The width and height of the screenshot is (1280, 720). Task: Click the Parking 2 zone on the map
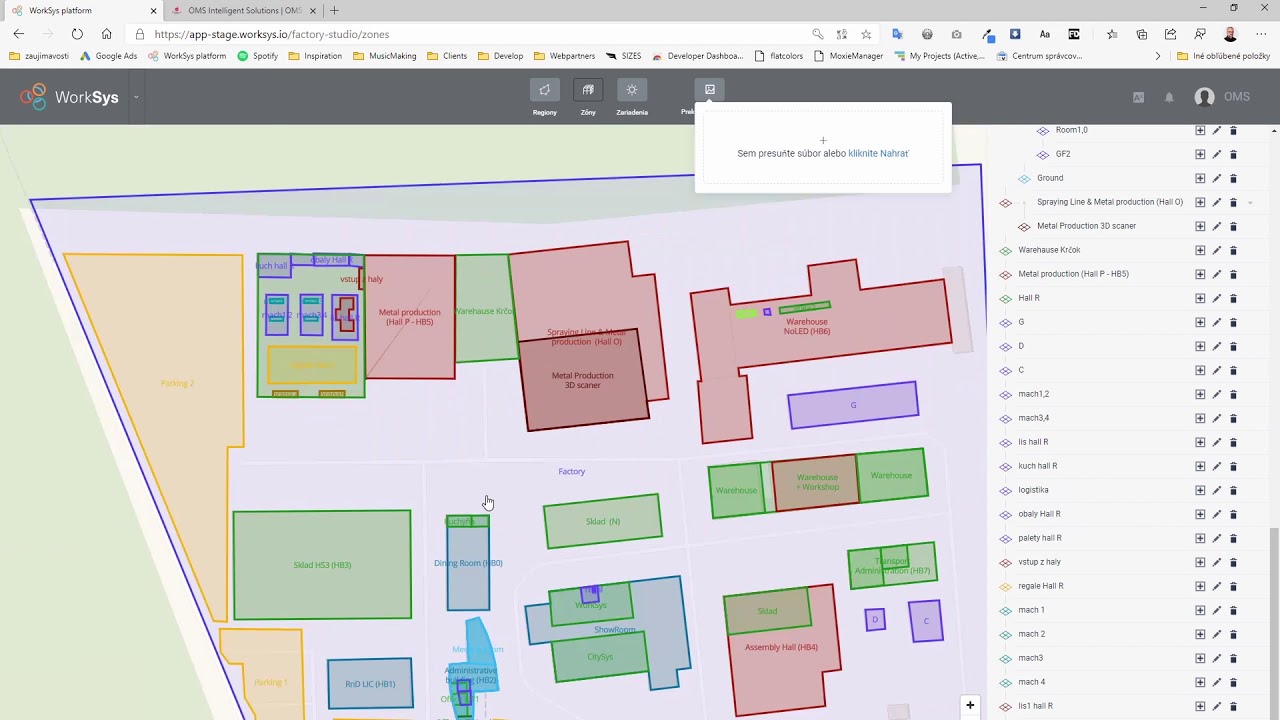(177, 384)
